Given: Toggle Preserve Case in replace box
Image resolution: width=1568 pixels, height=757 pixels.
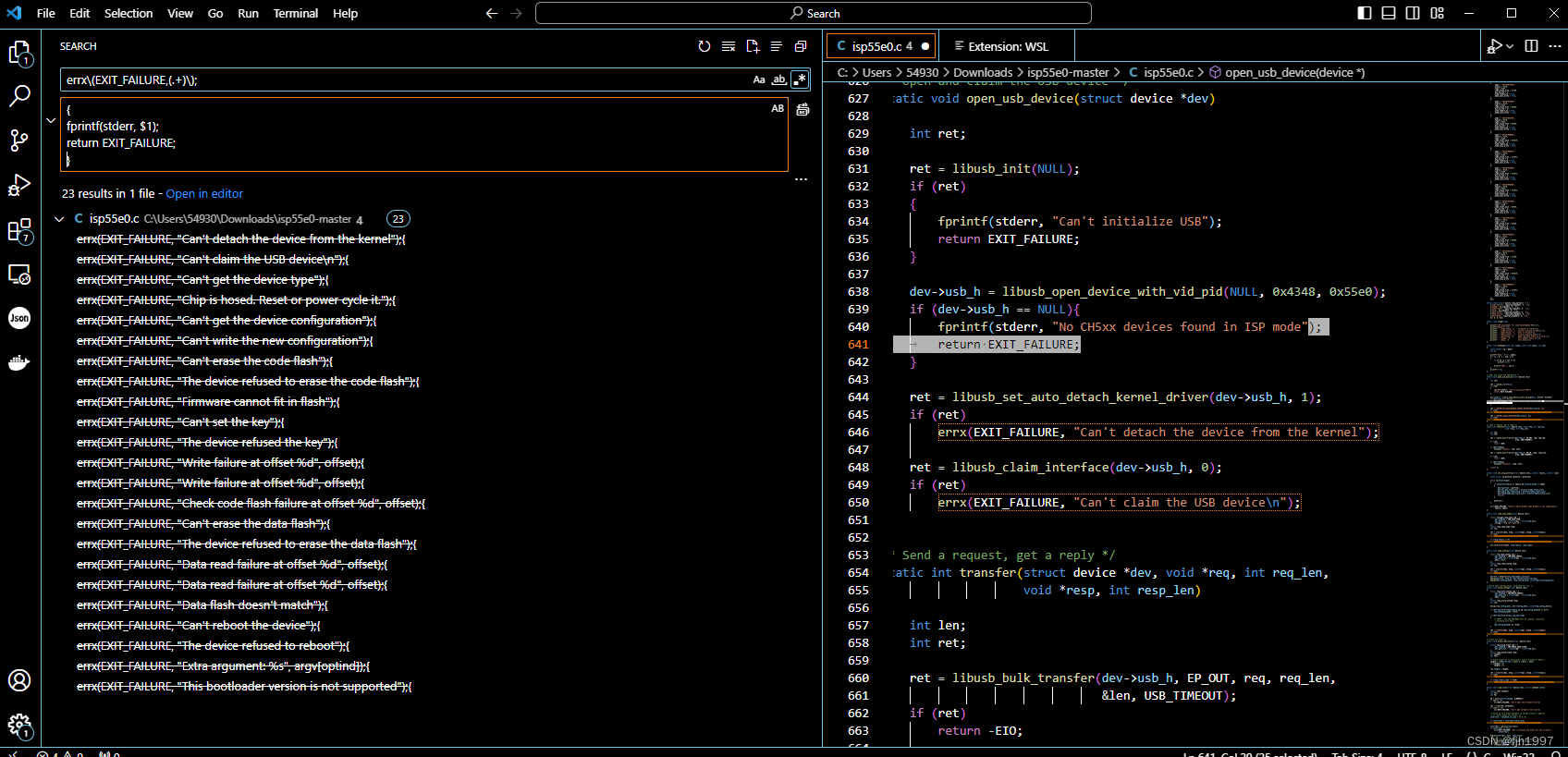Looking at the screenshot, I should 778,108.
